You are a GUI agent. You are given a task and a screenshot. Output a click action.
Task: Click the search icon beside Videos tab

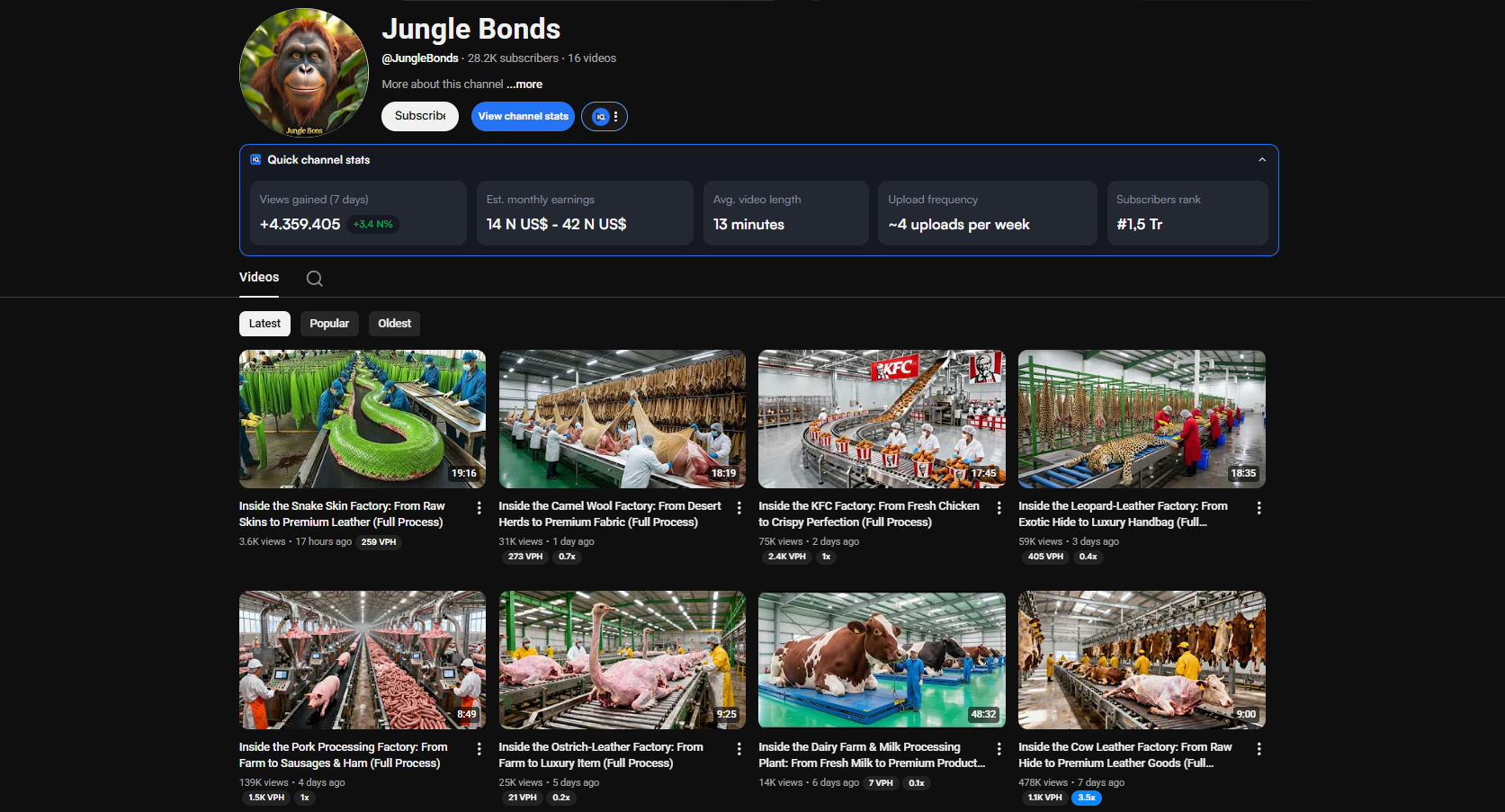(x=314, y=279)
